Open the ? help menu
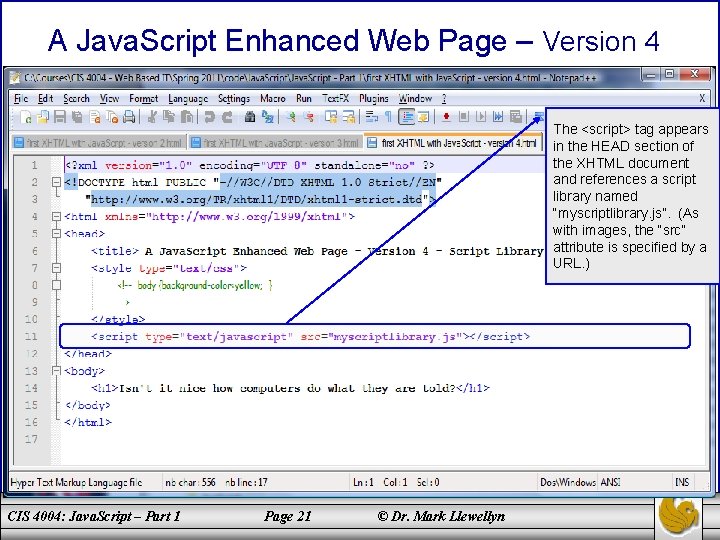Screen dimensions: 720x540 [x=444, y=99]
